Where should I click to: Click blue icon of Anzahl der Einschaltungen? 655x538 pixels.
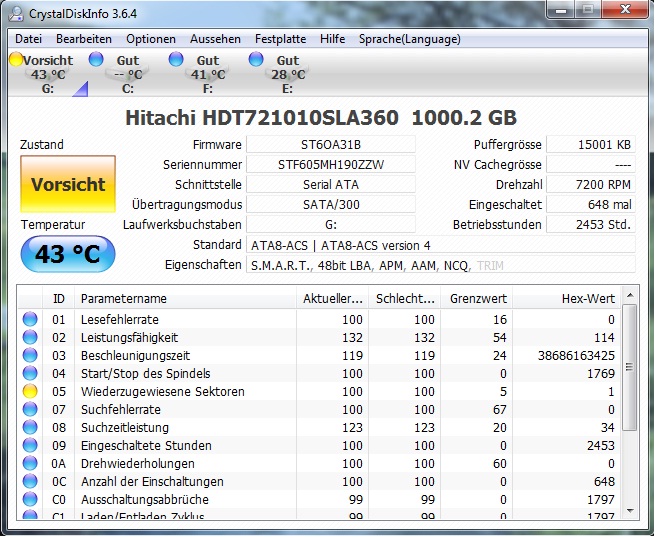coord(30,481)
